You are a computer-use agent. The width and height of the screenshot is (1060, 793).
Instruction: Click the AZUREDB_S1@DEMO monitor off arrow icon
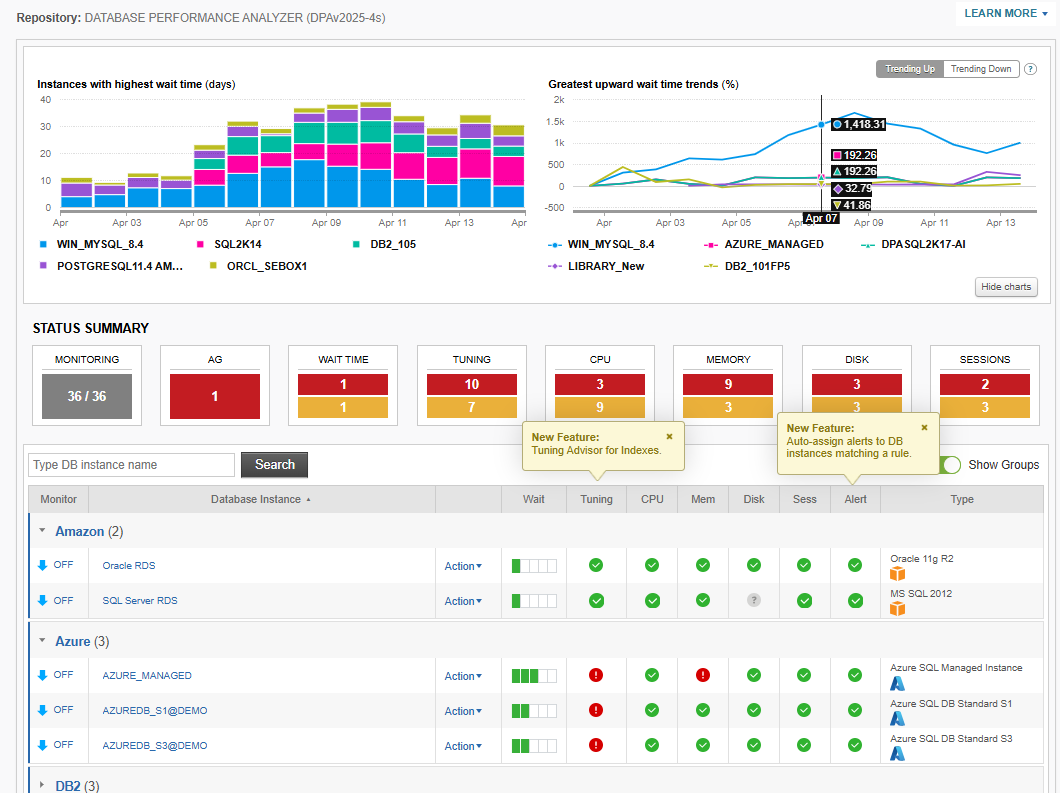pos(43,710)
